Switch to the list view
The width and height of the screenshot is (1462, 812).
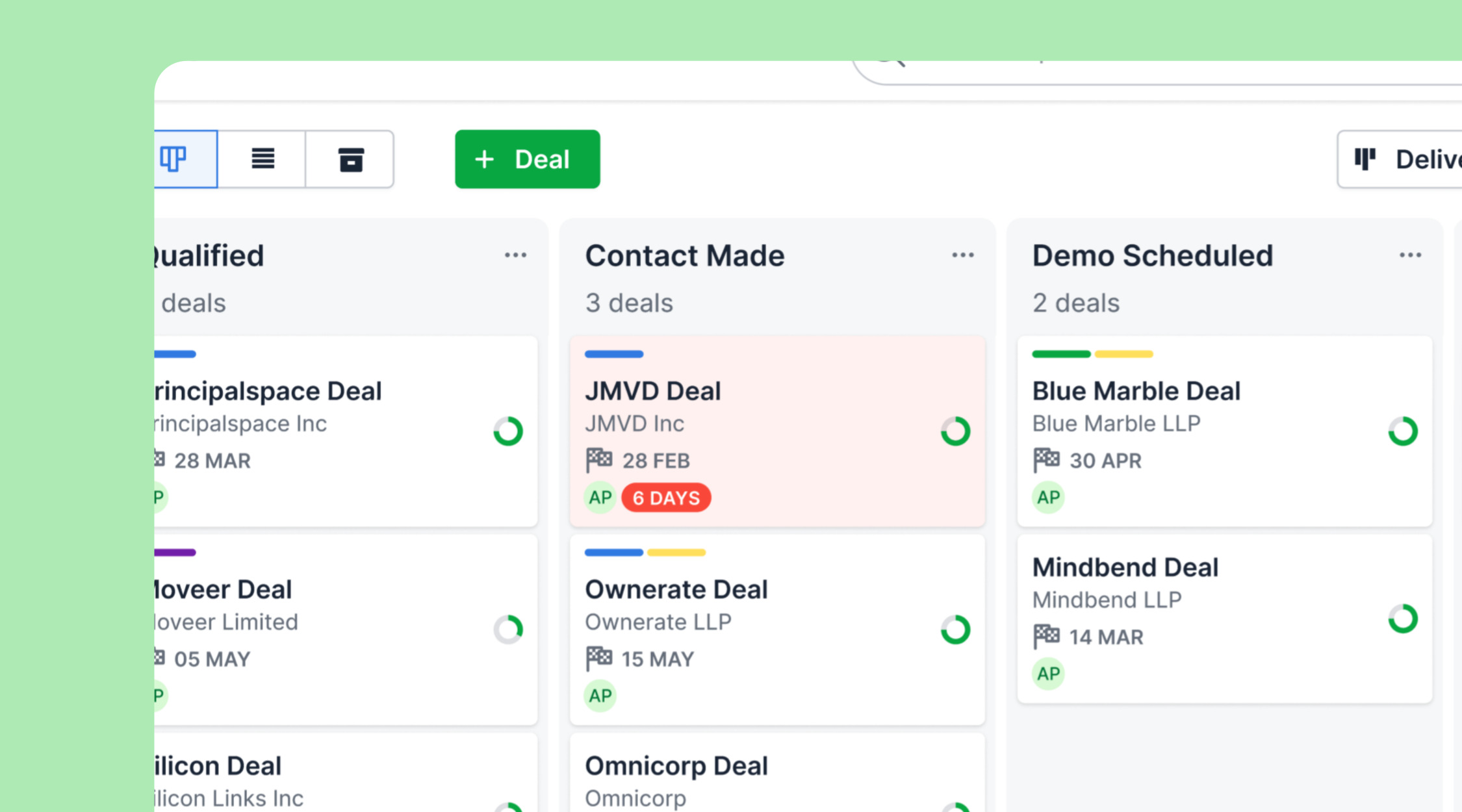[x=263, y=159]
